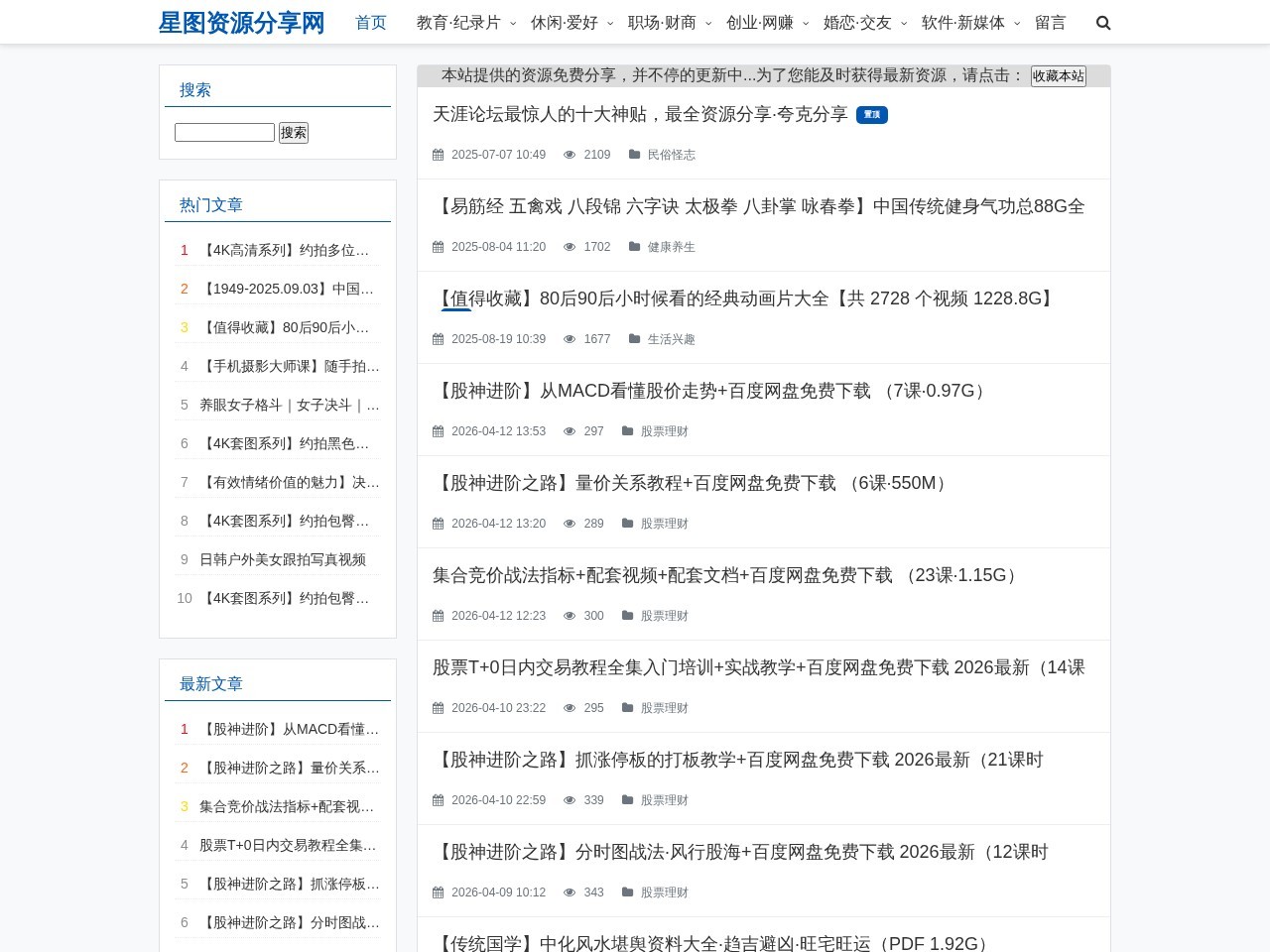This screenshot has height=952, width=1270.
Task: Click calendar icon beside 2025-08-19 10:39
Action: (439, 339)
